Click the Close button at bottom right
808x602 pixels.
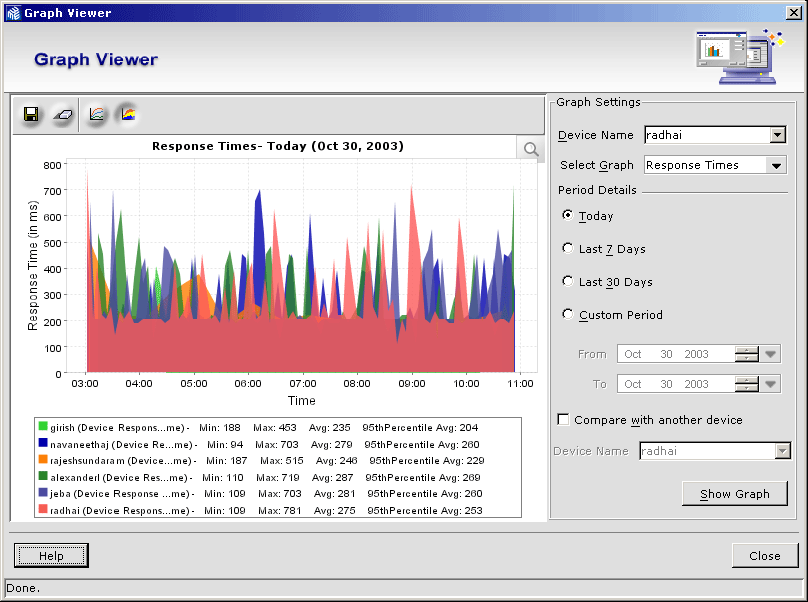coord(765,556)
